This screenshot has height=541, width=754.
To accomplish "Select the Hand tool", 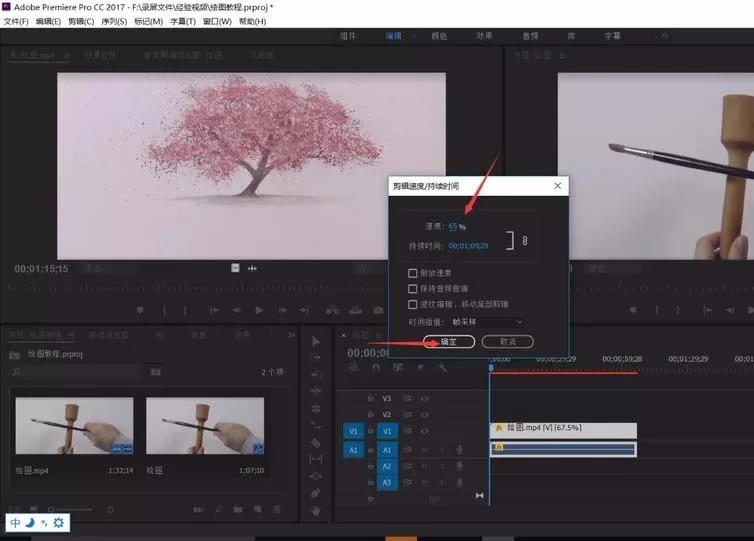I will 315,510.
